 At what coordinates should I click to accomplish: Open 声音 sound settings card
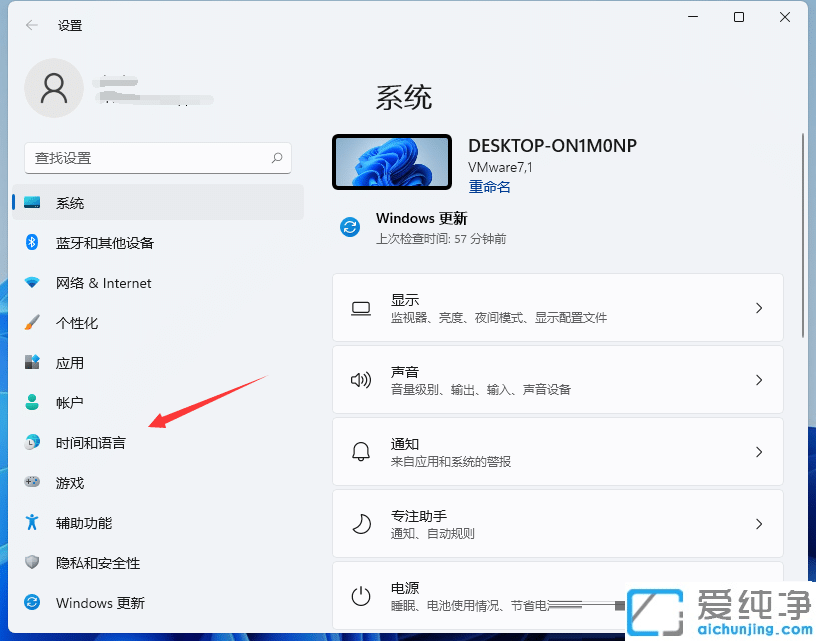click(557, 380)
